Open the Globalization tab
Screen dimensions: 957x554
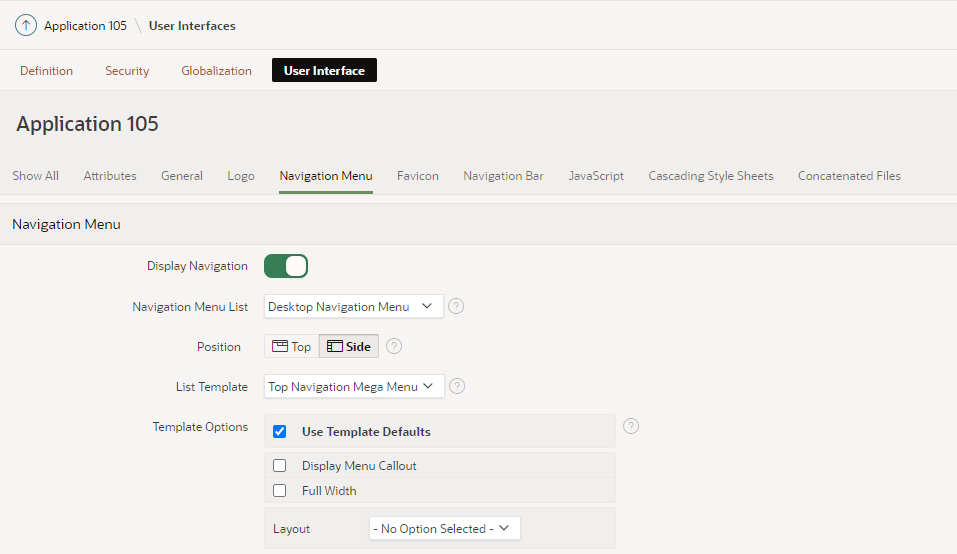(216, 71)
